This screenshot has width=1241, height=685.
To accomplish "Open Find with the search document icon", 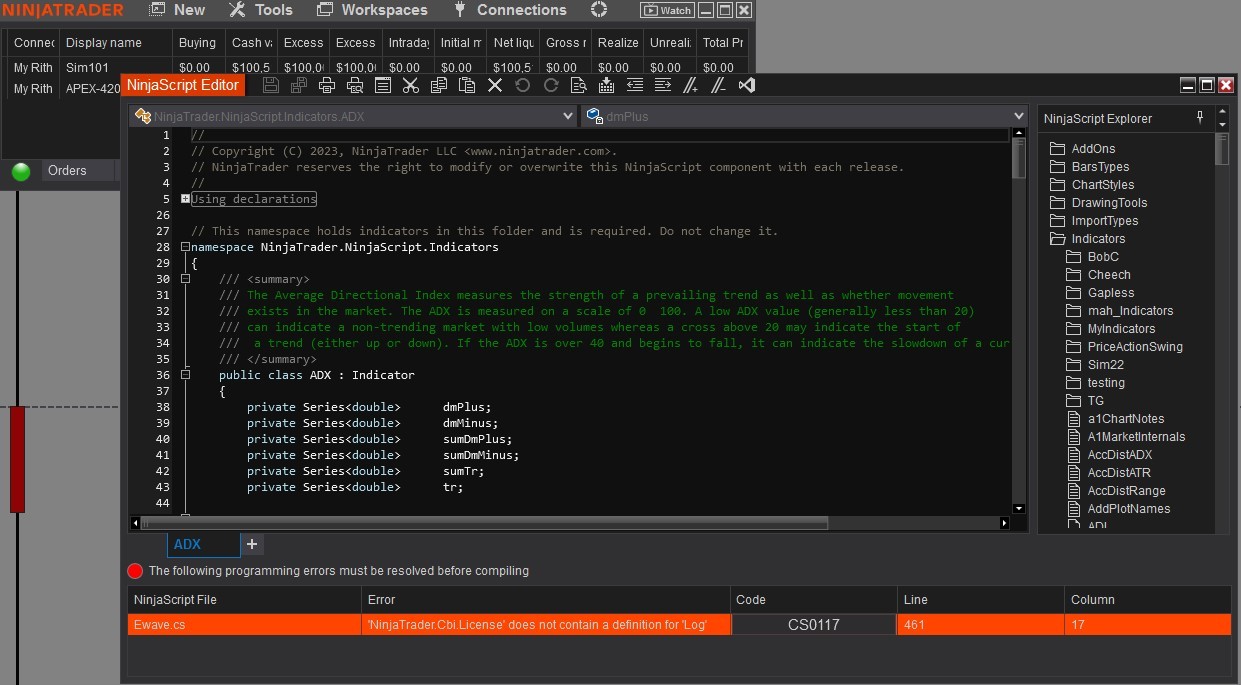I will coord(578,86).
